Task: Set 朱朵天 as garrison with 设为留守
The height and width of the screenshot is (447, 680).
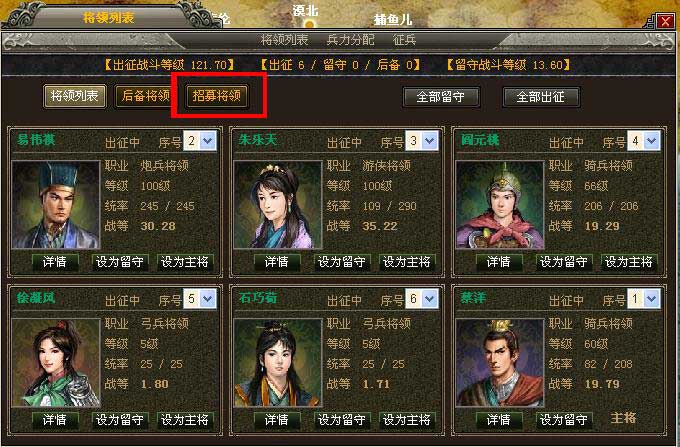Action: [342, 262]
